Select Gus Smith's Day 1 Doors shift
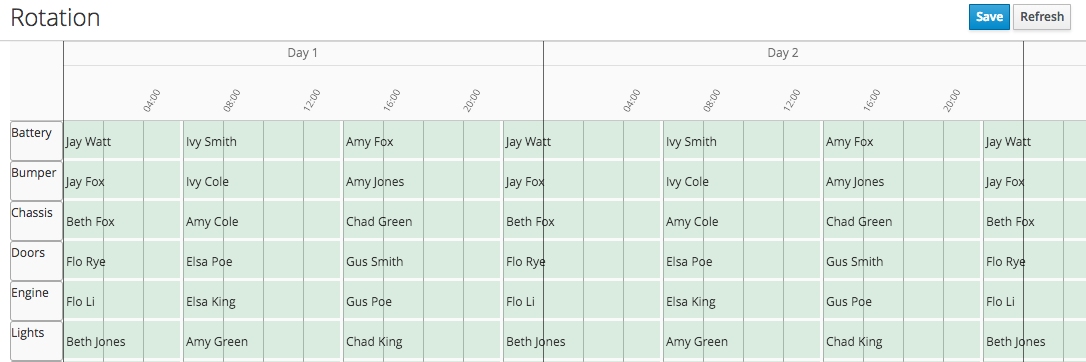The height and width of the screenshot is (362, 1086). (422, 261)
